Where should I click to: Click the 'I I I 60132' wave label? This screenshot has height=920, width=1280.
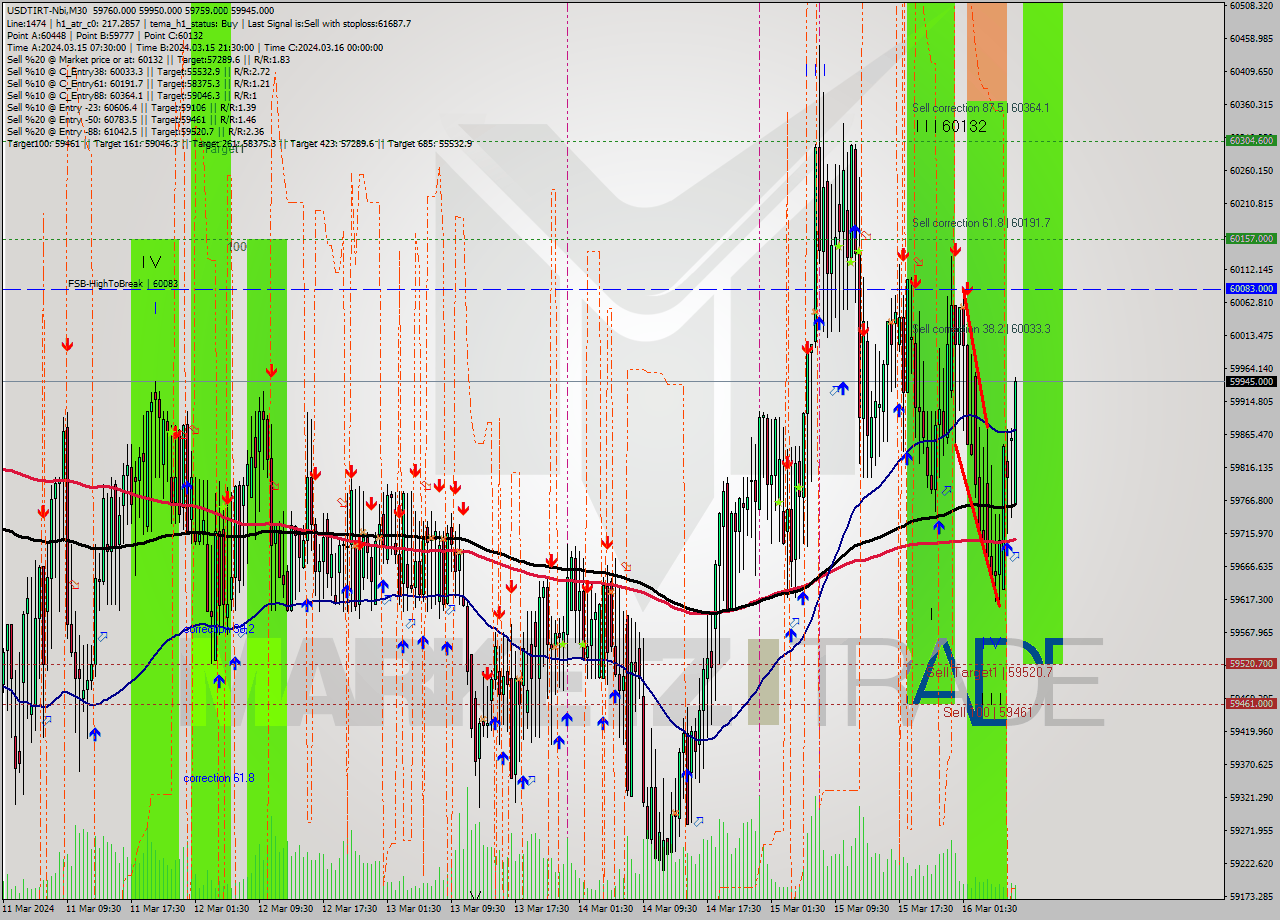click(x=951, y=126)
